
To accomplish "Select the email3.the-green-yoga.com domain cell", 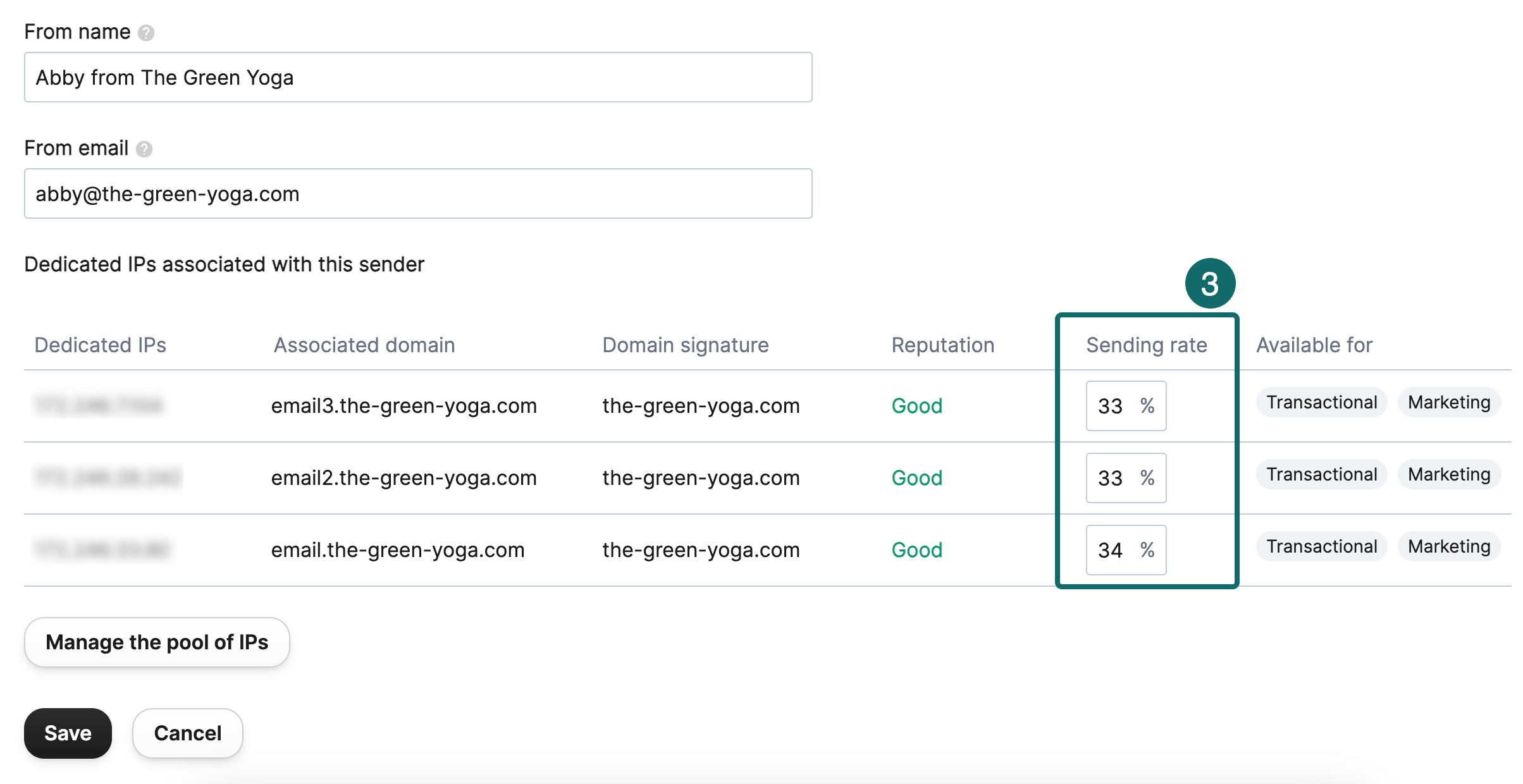I will pos(404,406).
